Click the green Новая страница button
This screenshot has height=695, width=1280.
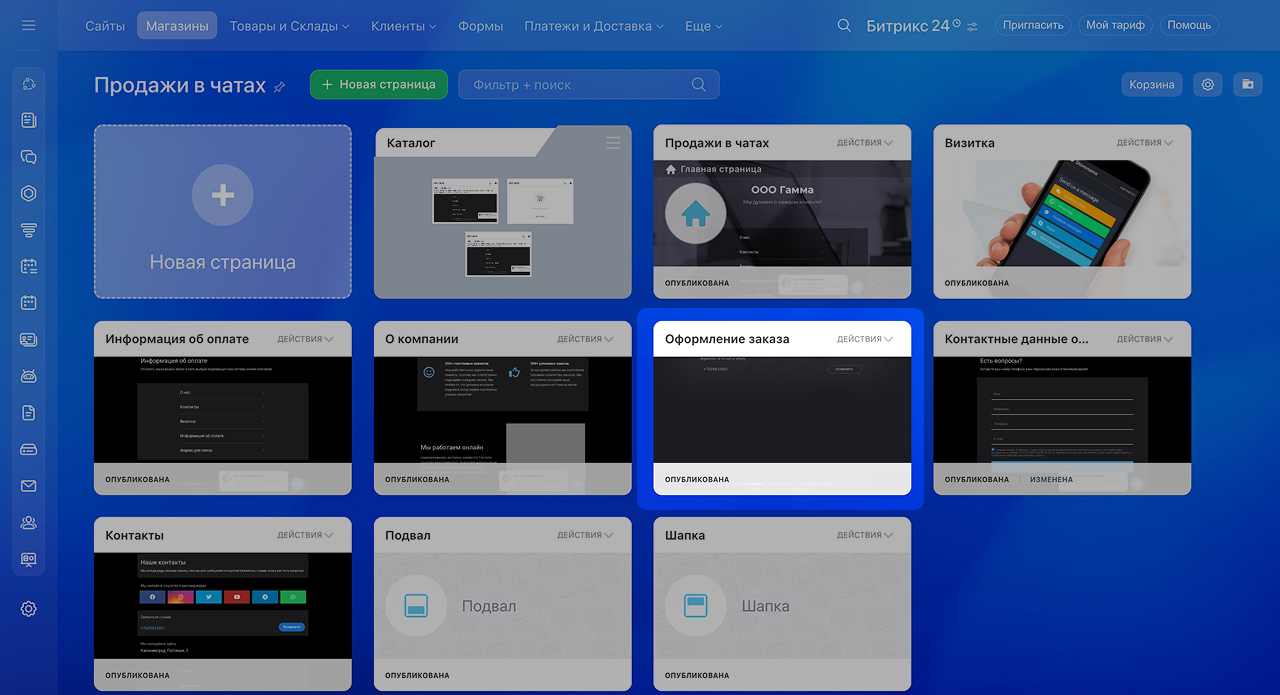pos(378,85)
